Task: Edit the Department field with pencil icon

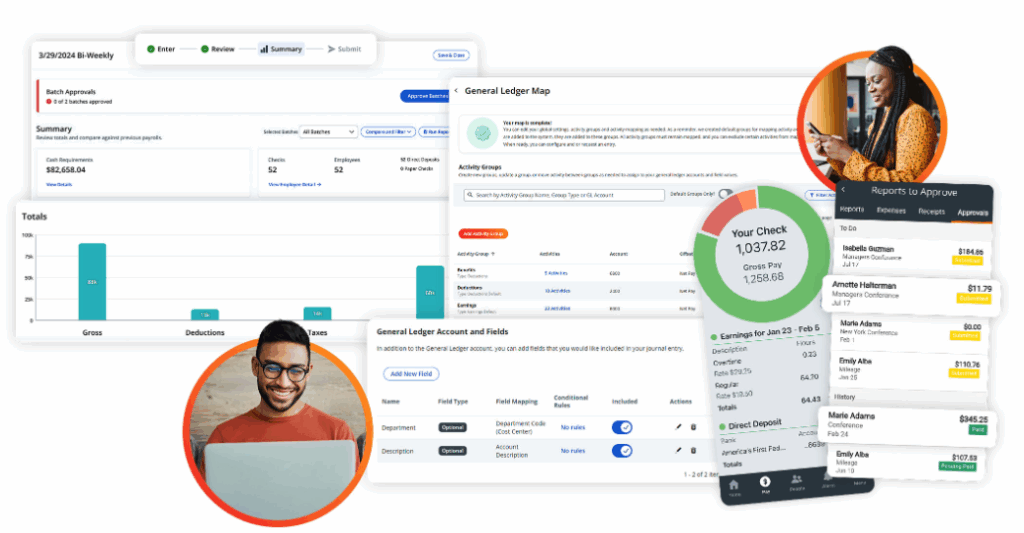Action: [x=678, y=427]
